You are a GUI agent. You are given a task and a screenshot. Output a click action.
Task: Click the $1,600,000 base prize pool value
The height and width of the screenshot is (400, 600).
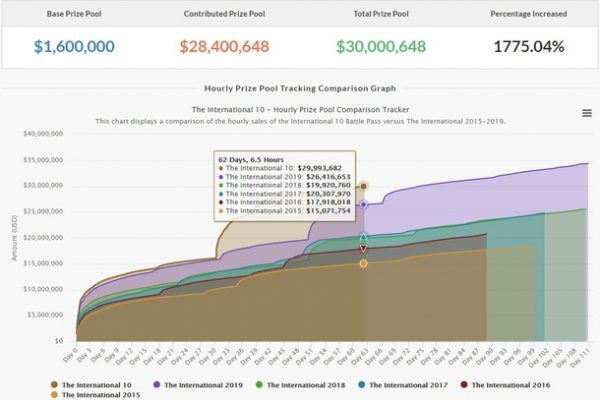coord(74,46)
